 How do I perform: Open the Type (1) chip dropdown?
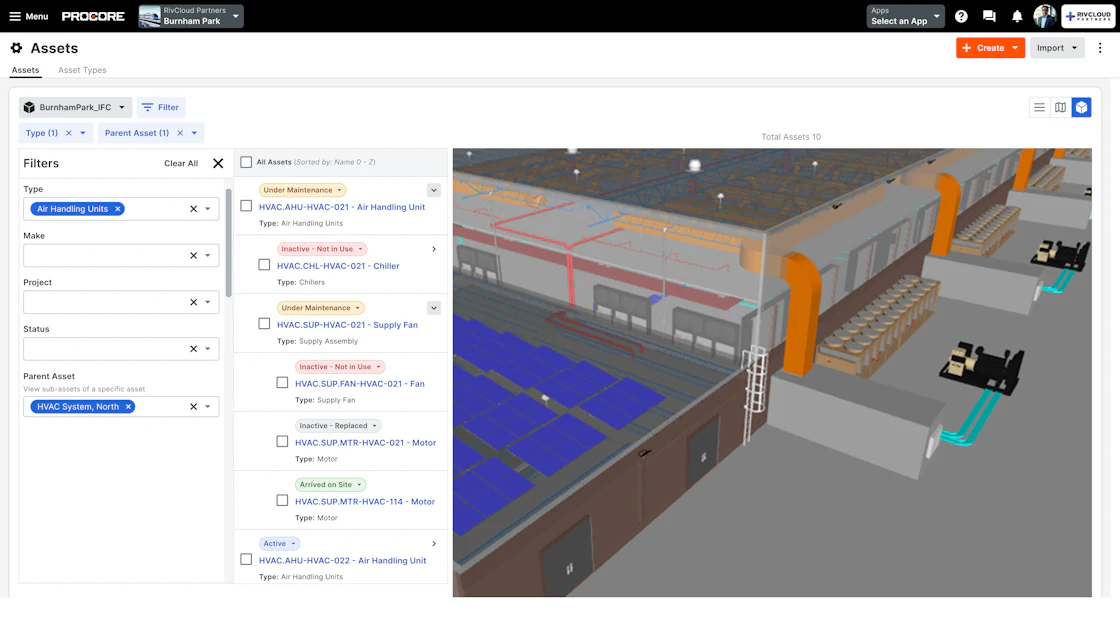point(83,133)
